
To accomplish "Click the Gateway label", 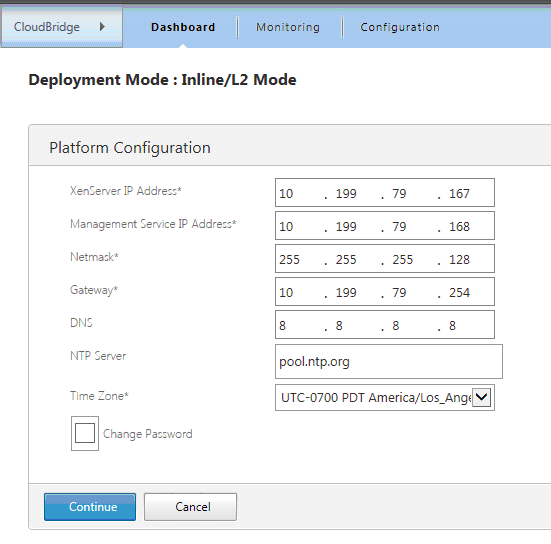I will pos(94,290).
